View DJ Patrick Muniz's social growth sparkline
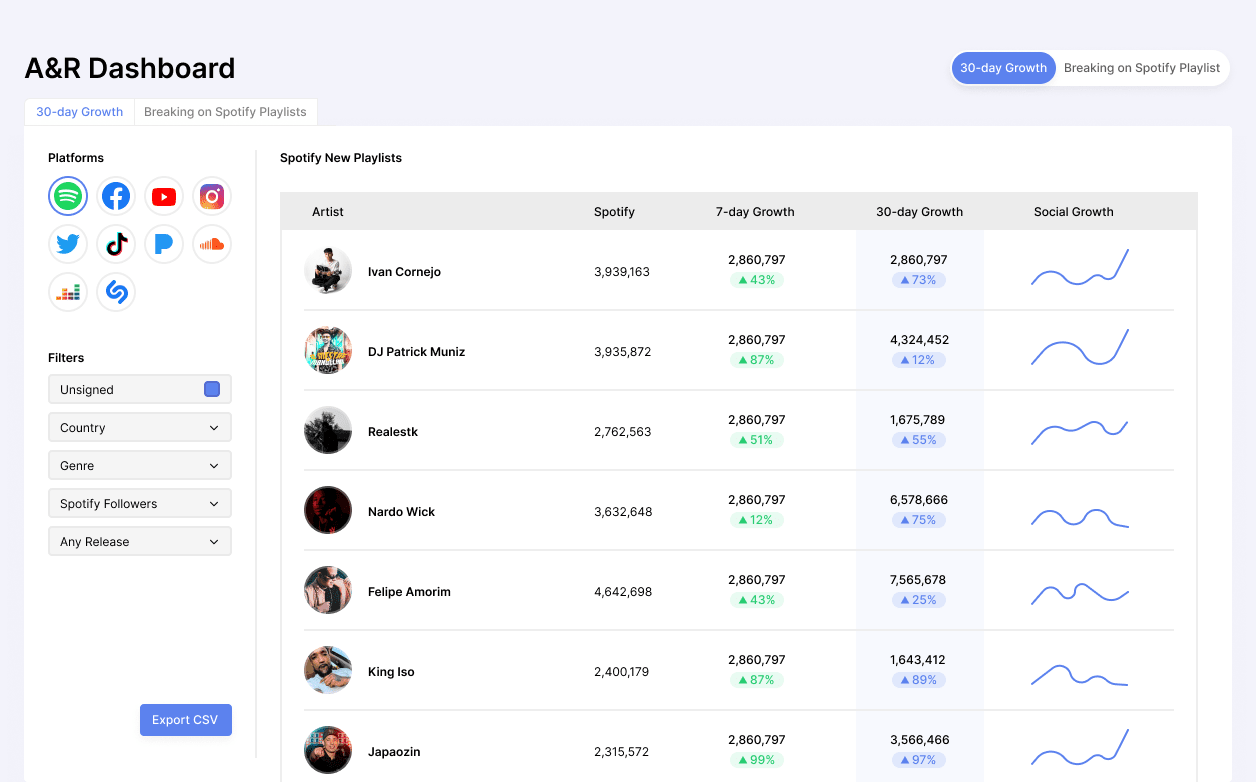This screenshot has height=782, width=1256. pos(1080,347)
